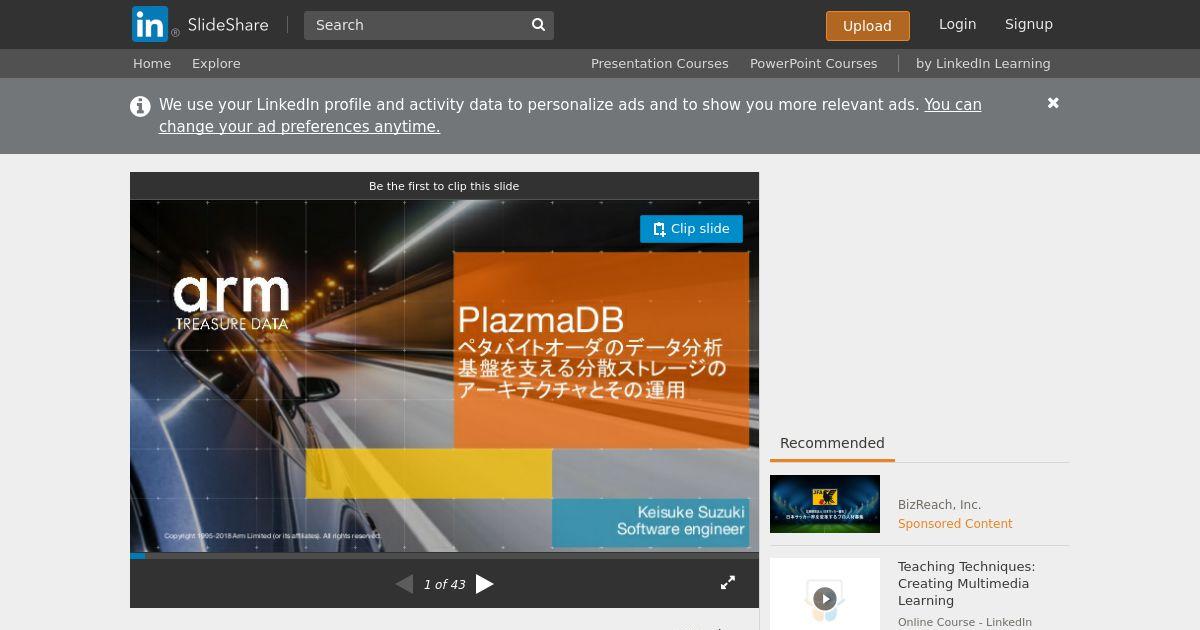Screen dimensions: 1200x630
Task: Open 'by LinkedIn Learning' link
Action: [x=983, y=63]
